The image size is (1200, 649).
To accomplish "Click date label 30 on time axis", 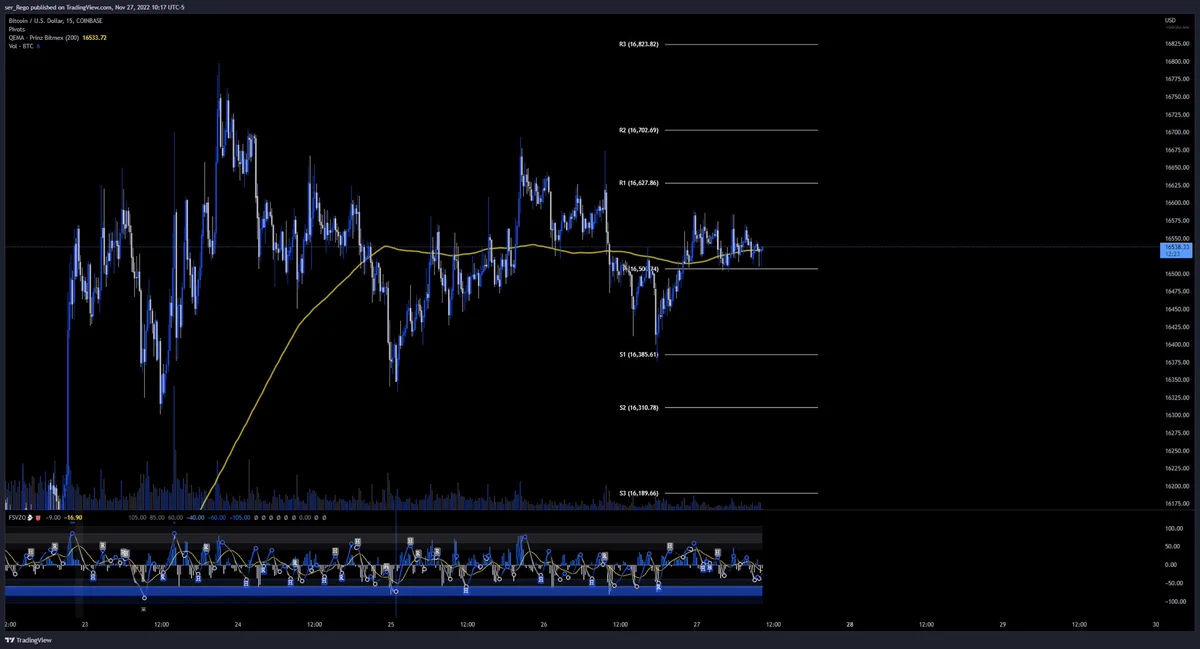I will pos(1155,624).
